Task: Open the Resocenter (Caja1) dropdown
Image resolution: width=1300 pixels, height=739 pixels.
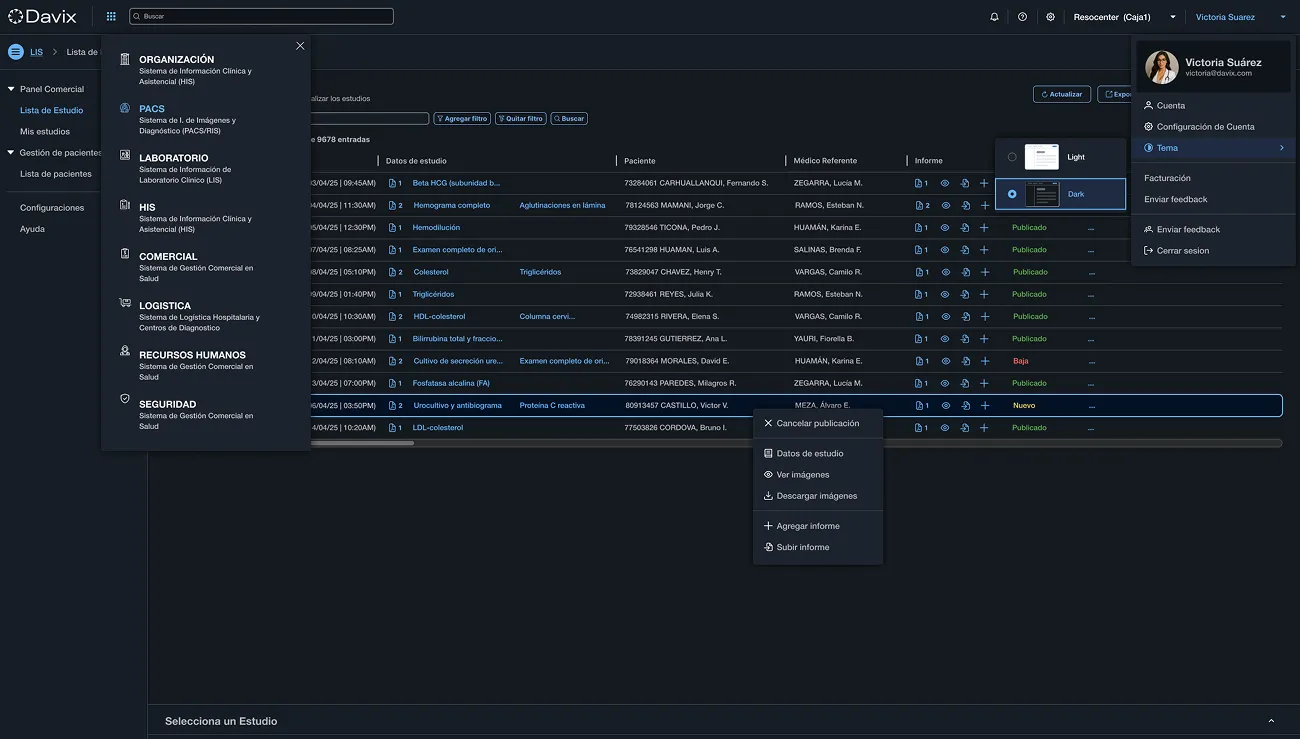Action: 1173,17
